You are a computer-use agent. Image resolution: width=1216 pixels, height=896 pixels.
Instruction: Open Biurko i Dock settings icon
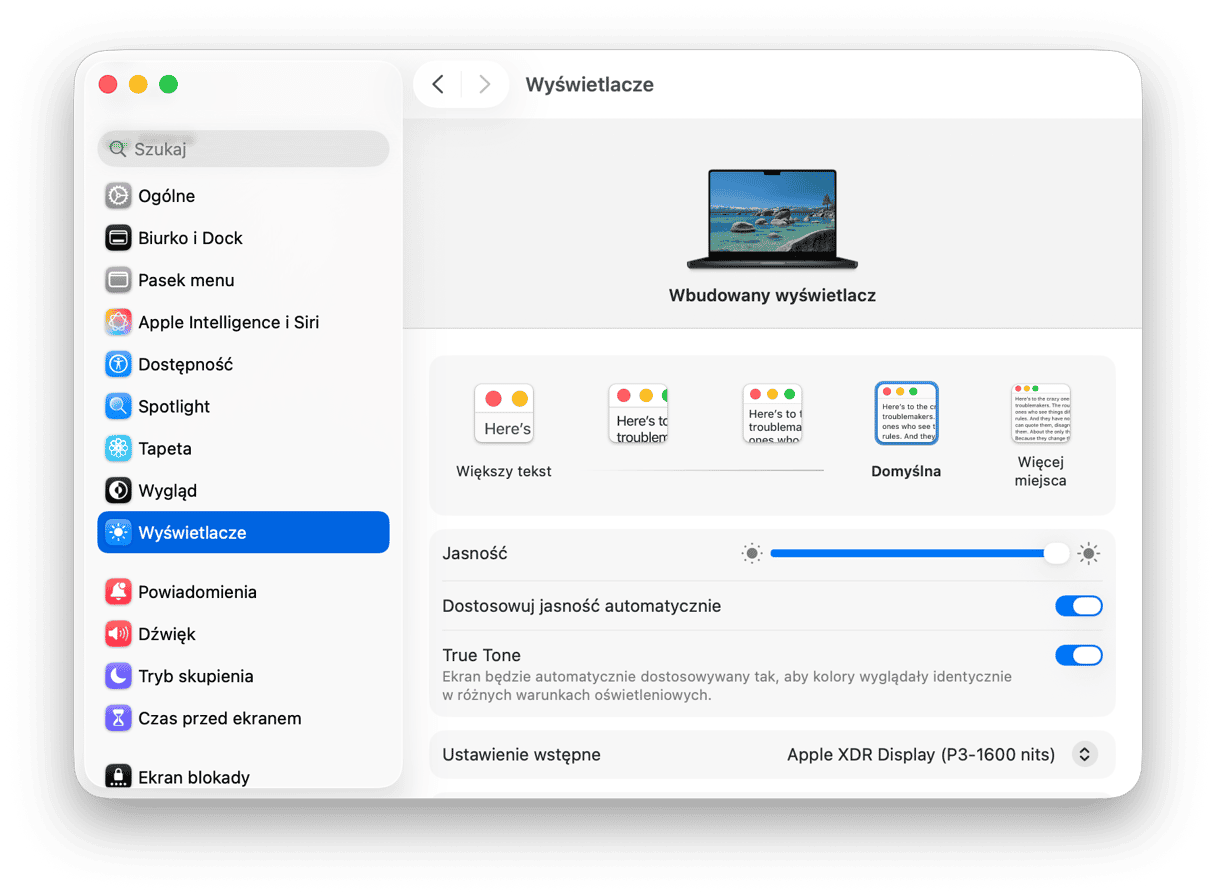119,238
